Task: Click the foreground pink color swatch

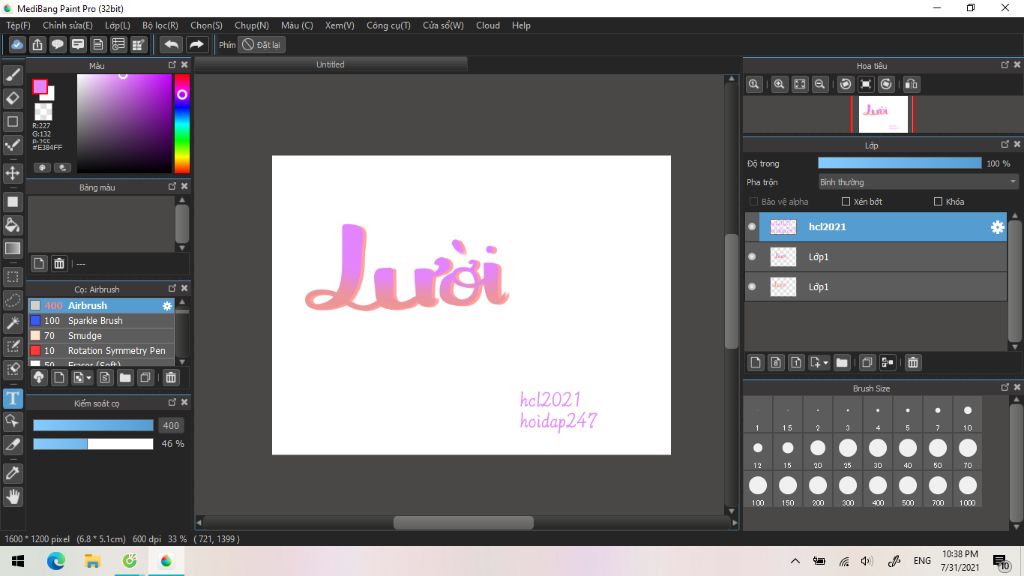Action: tap(40, 87)
